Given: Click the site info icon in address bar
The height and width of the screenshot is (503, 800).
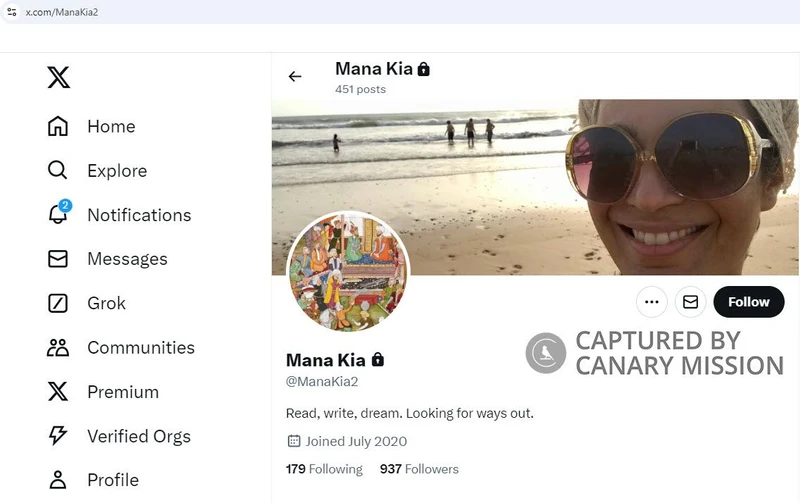Looking at the screenshot, I should (12, 12).
